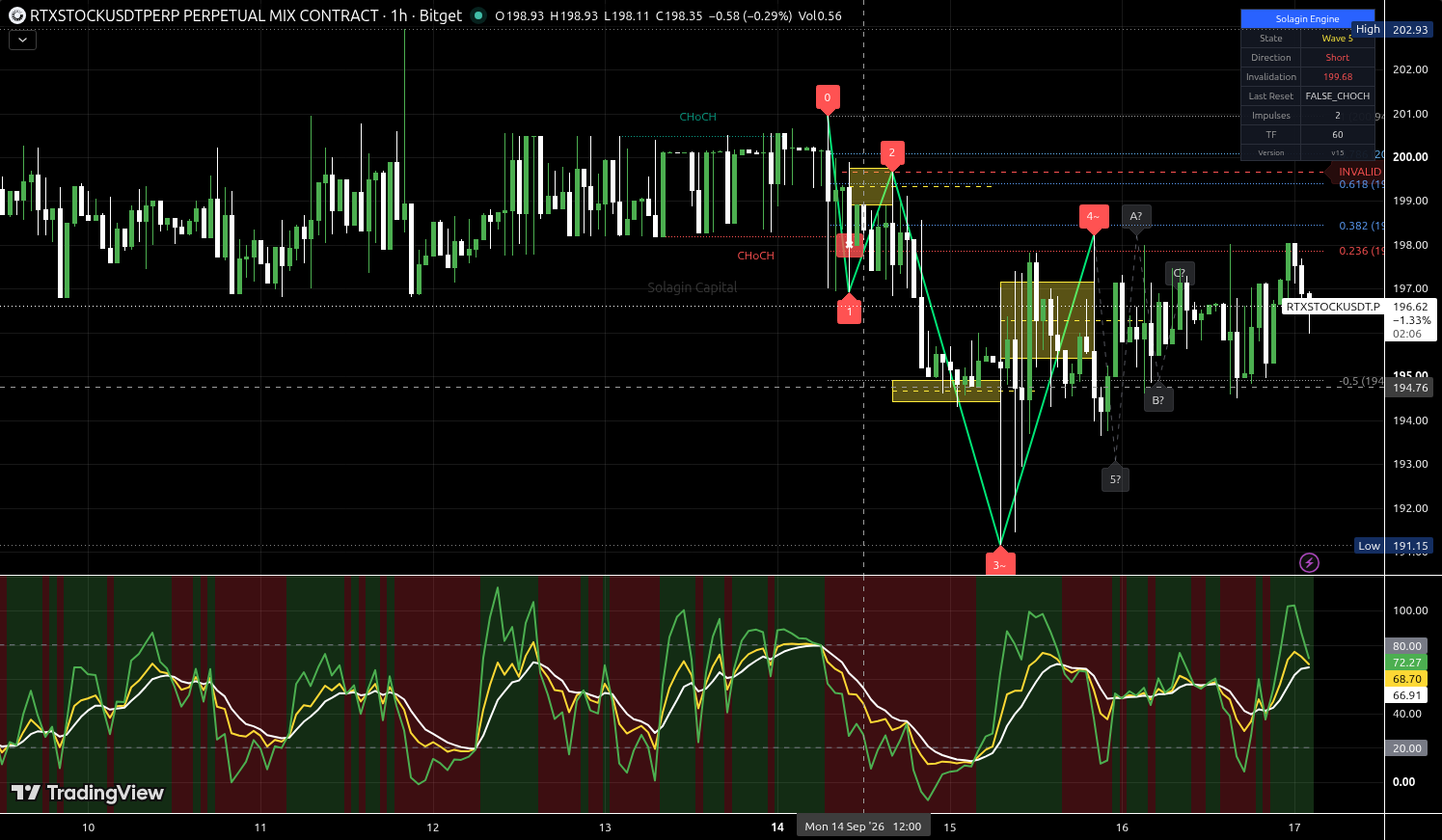Click the green CHoCH label

(697, 117)
